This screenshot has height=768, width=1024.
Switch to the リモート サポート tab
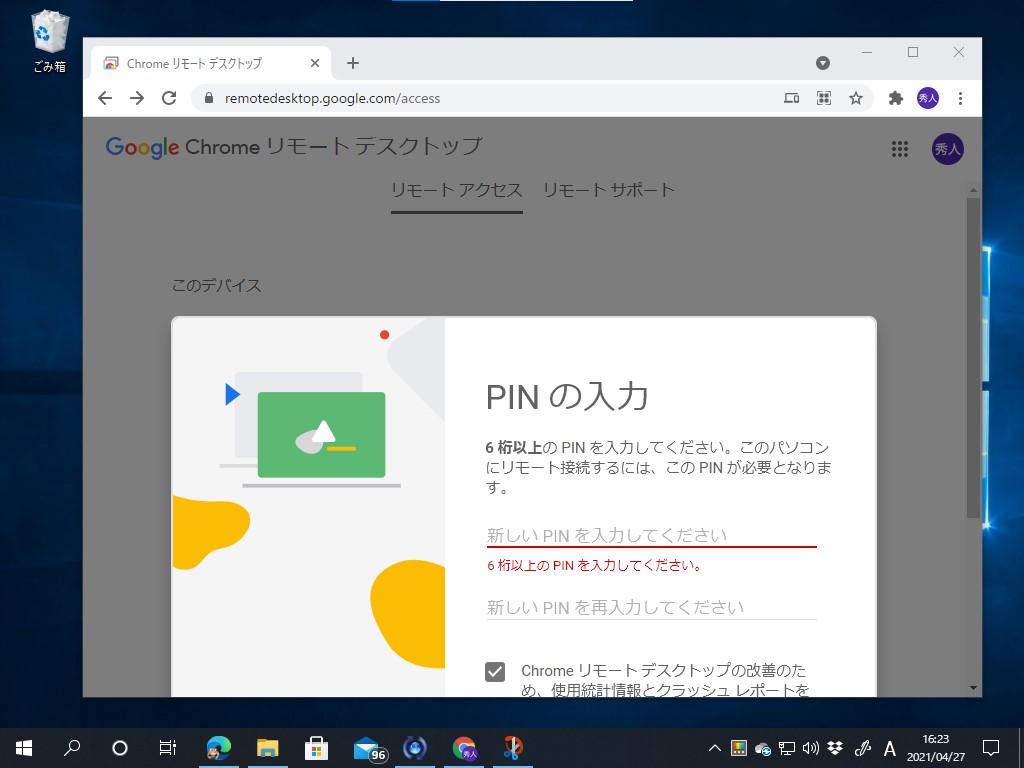click(x=608, y=189)
